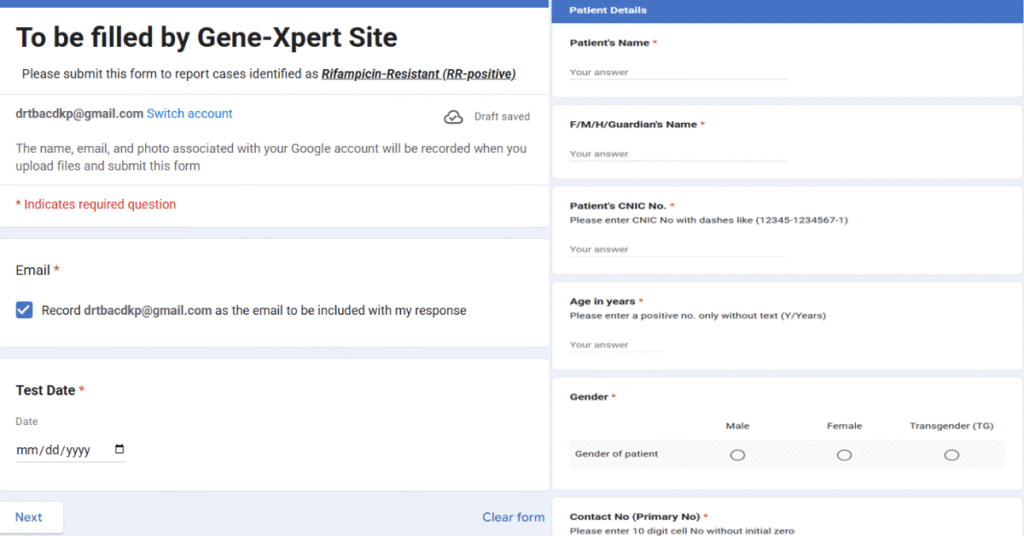Click the day part of Test Date
The height and width of the screenshot is (536, 1024).
pos(50,450)
